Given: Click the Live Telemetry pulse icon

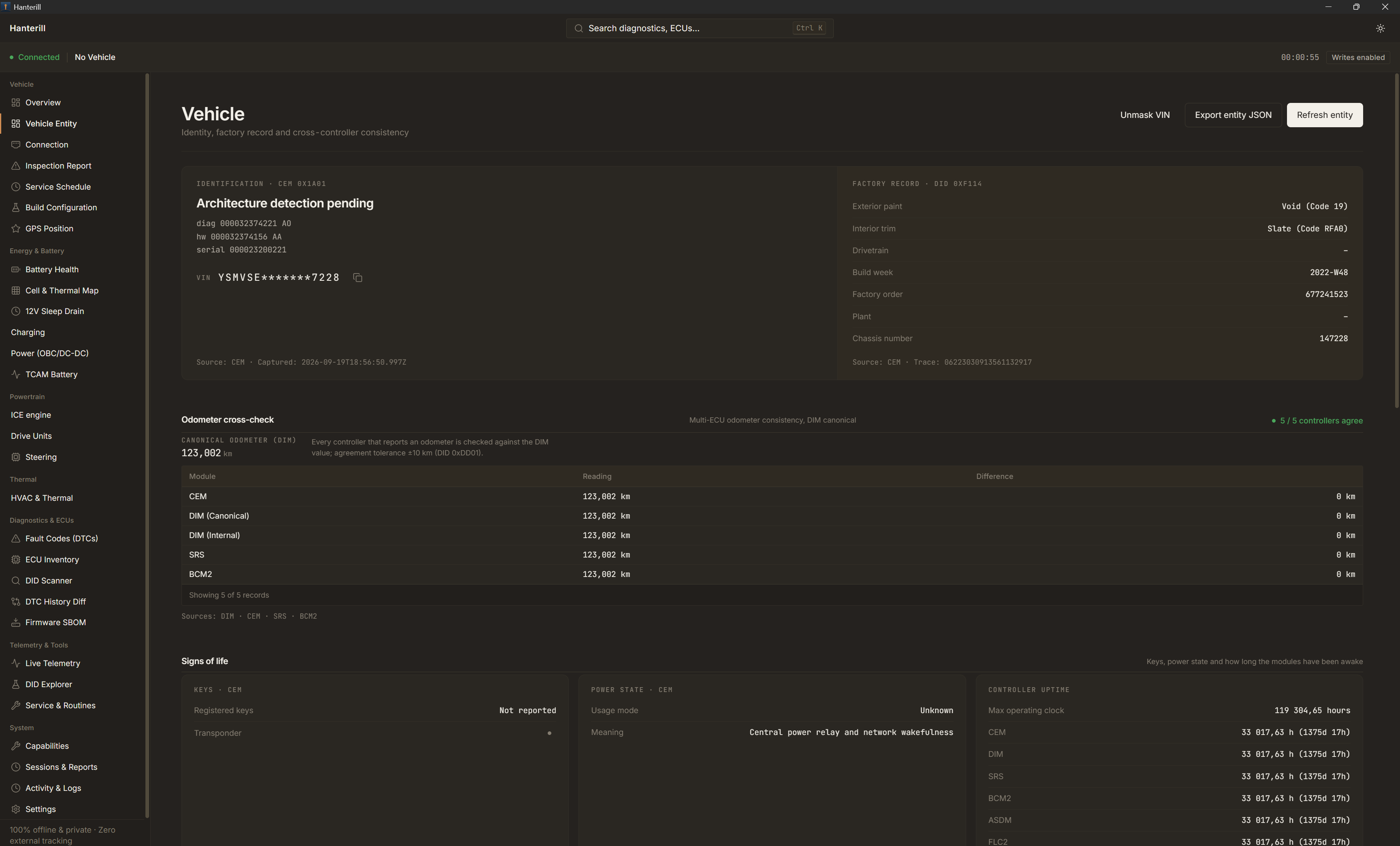Looking at the screenshot, I should click(x=16, y=664).
